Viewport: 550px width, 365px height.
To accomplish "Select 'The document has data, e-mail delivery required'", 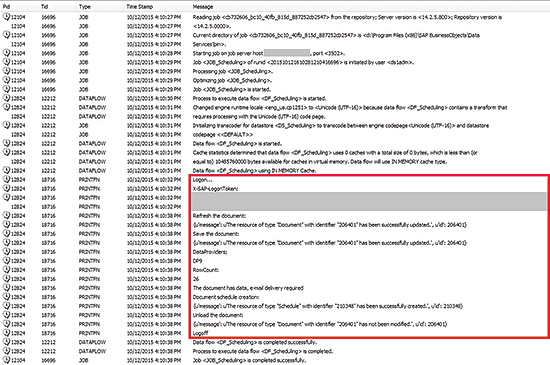I will pos(248,288).
